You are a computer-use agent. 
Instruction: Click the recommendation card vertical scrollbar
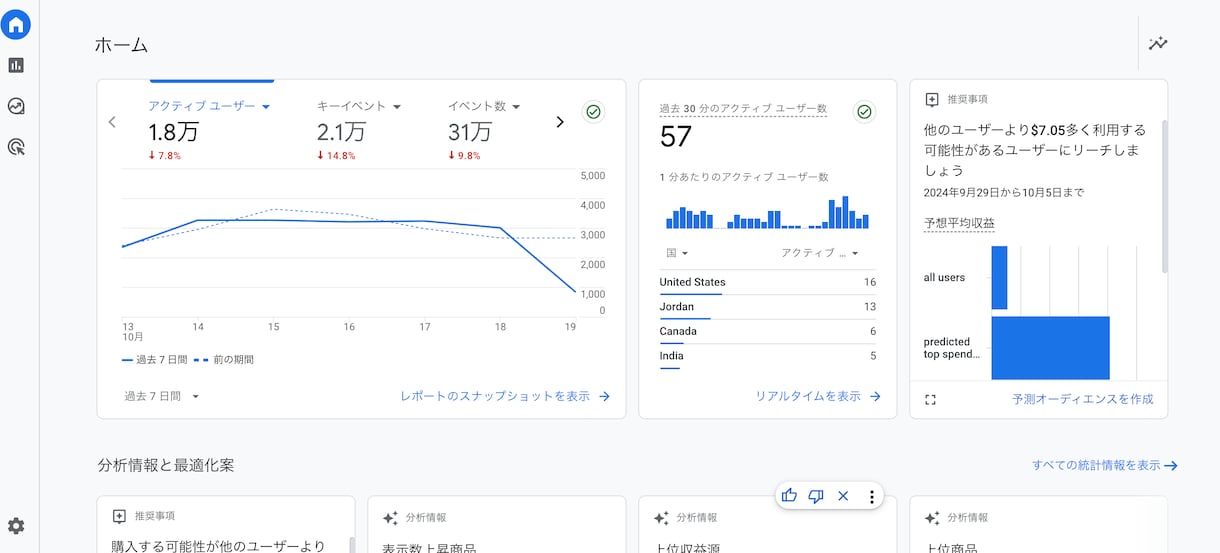coord(1164,195)
